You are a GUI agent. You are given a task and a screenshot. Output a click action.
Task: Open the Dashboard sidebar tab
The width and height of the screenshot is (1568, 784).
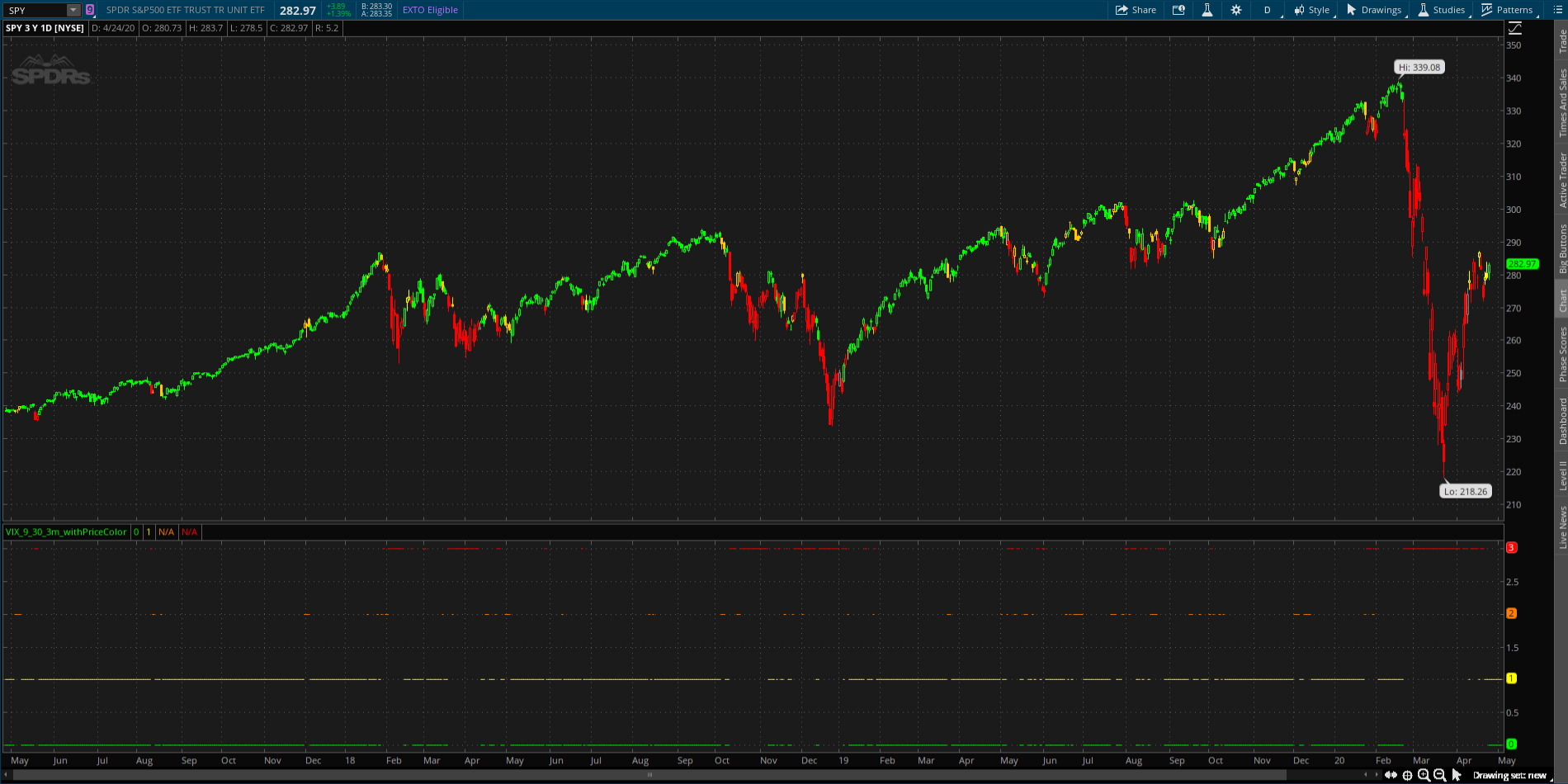pos(1562,420)
